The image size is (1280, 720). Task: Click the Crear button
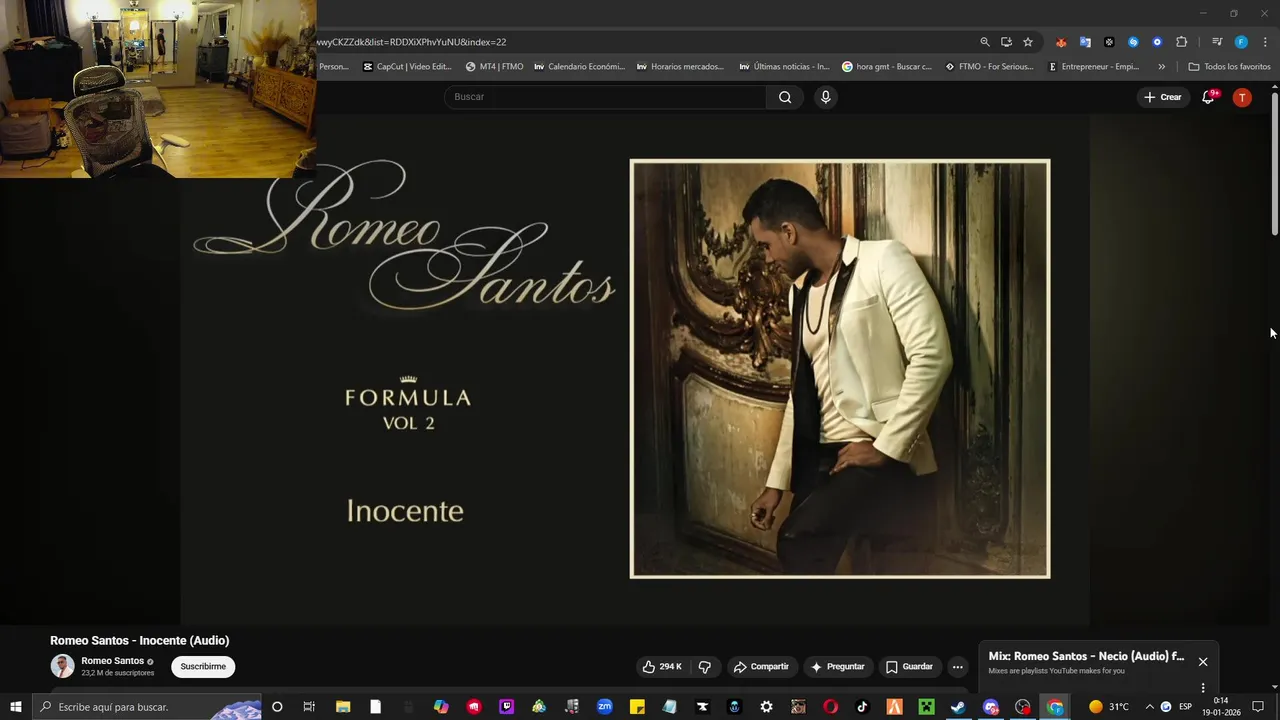pos(1163,97)
